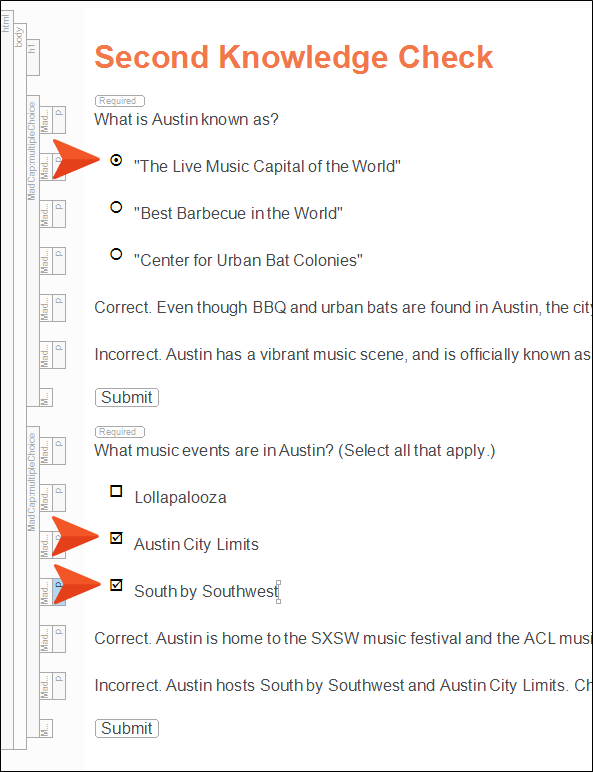
Task: Check the Lollapalooza checkbox
Action: click(x=116, y=491)
